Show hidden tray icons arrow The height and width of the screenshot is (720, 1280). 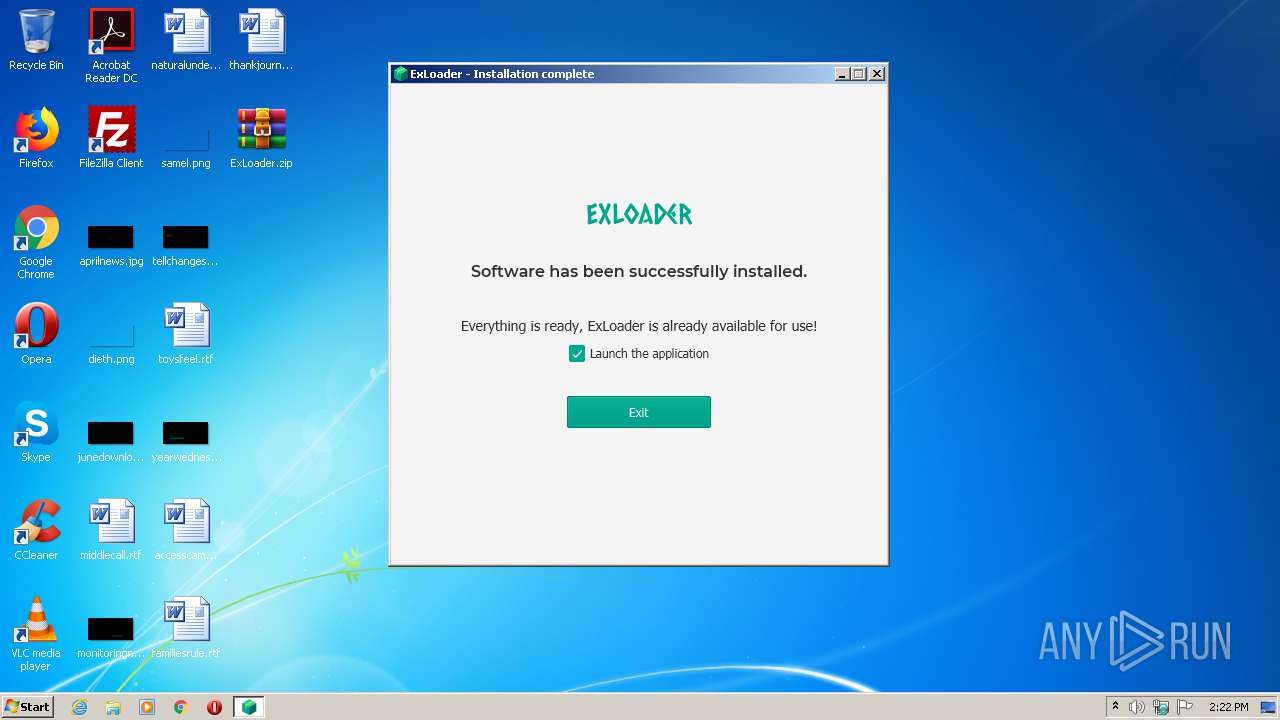1115,707
